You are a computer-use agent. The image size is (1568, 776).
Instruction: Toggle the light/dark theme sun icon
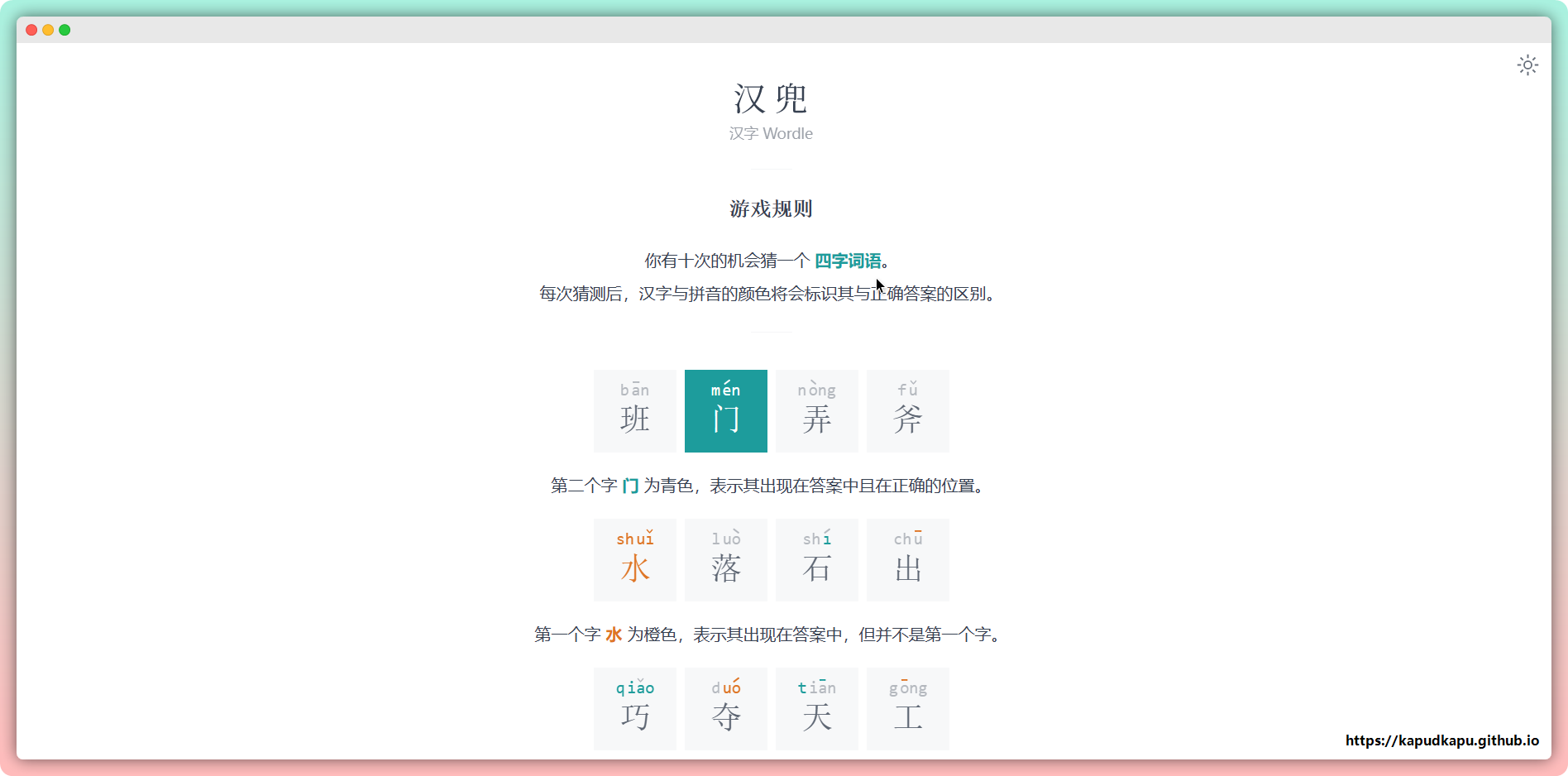click(x=1527, y=65)
